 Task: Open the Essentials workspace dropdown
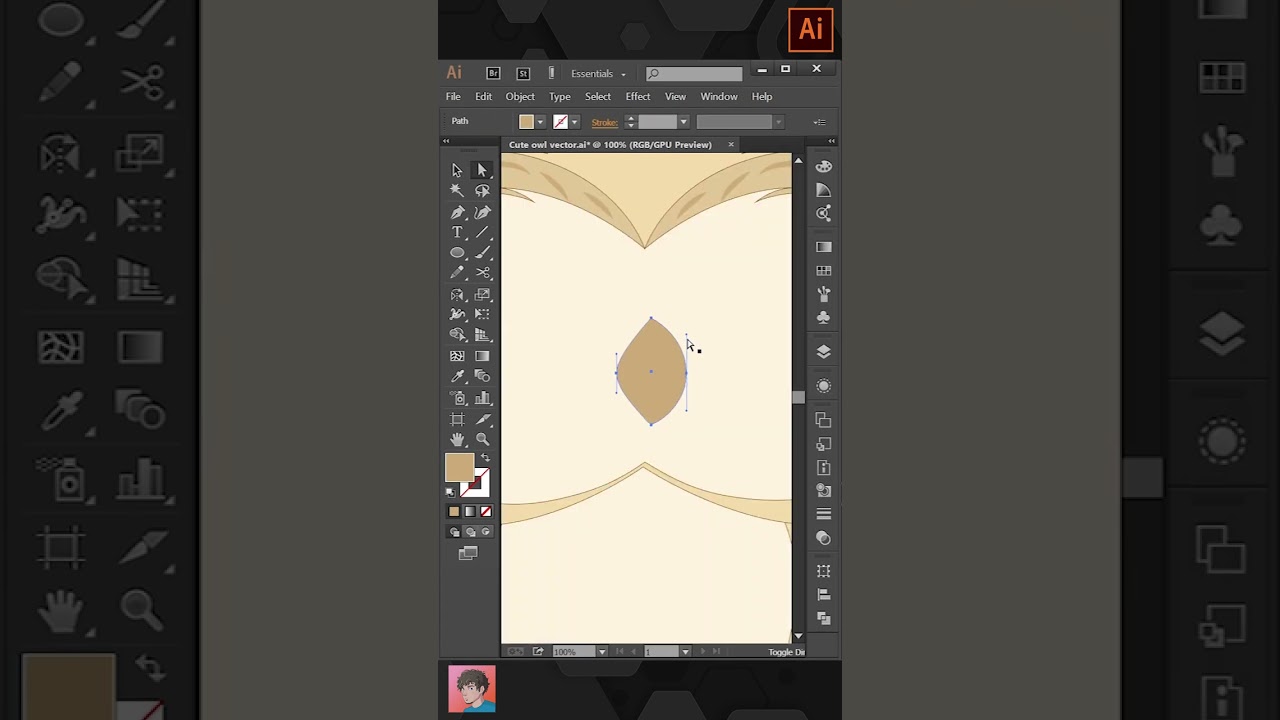[x=598, y=73]
